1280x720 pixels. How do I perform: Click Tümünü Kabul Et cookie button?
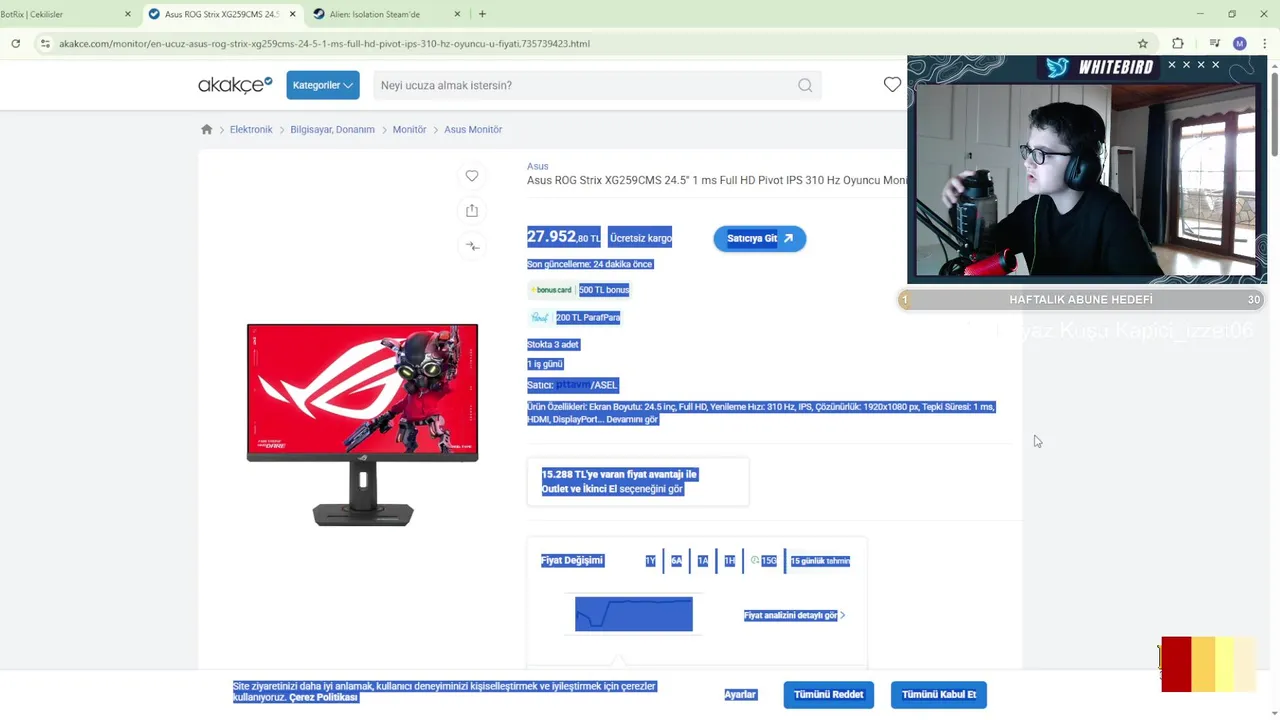[x=939, y=695]
